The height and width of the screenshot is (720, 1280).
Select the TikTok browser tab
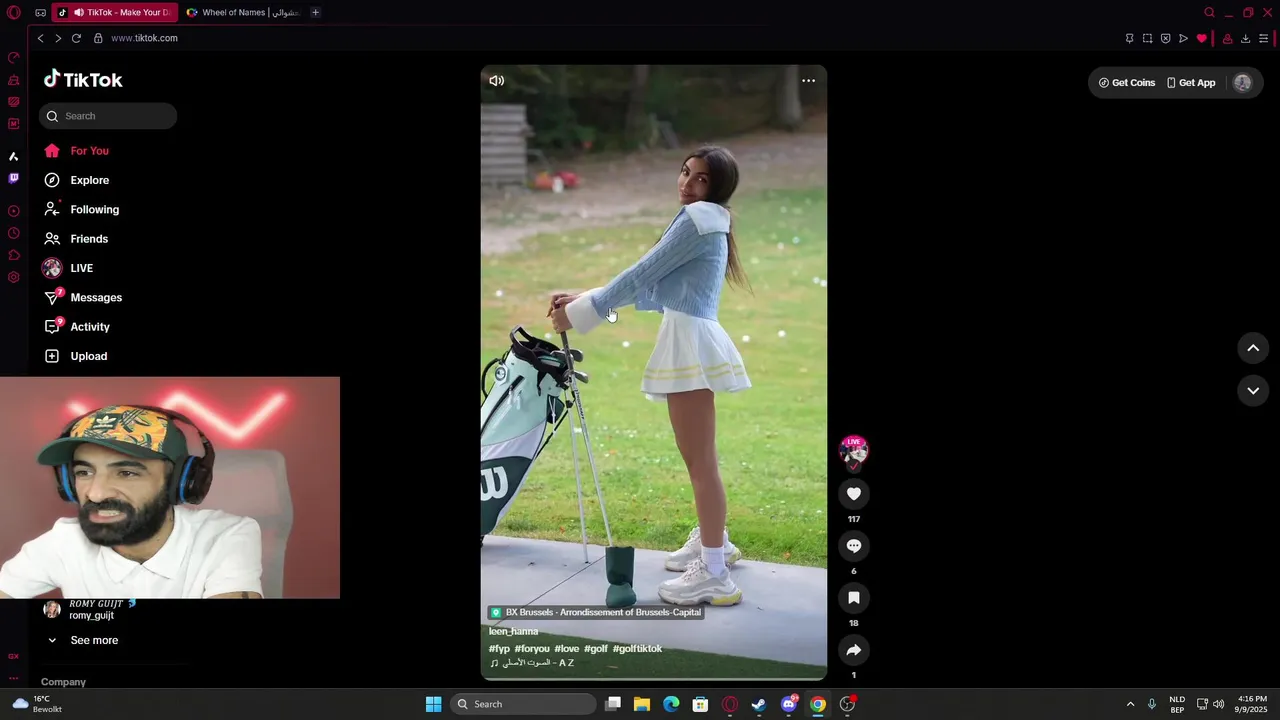[x=114, y=13]
